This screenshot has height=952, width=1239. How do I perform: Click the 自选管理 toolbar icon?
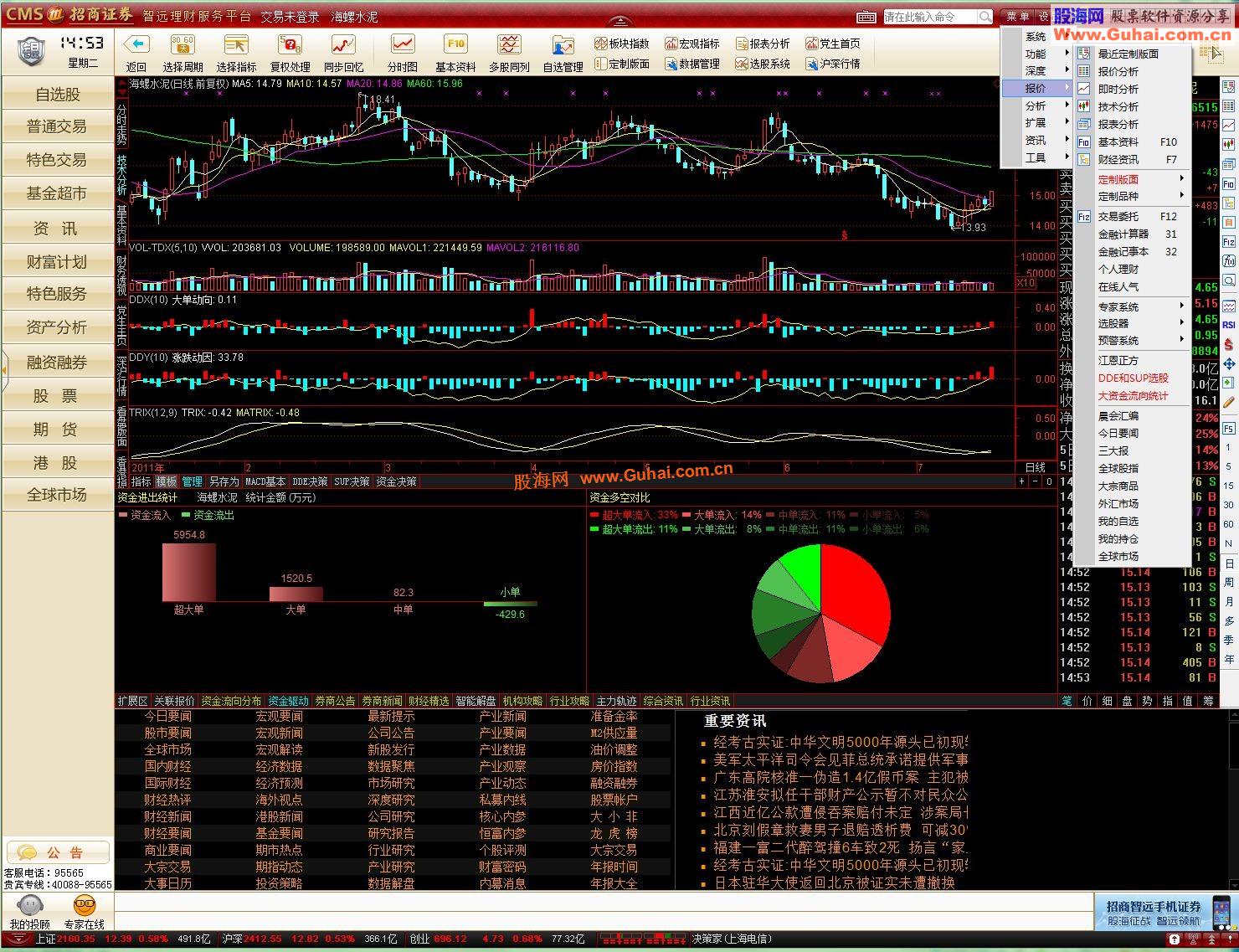563,45
